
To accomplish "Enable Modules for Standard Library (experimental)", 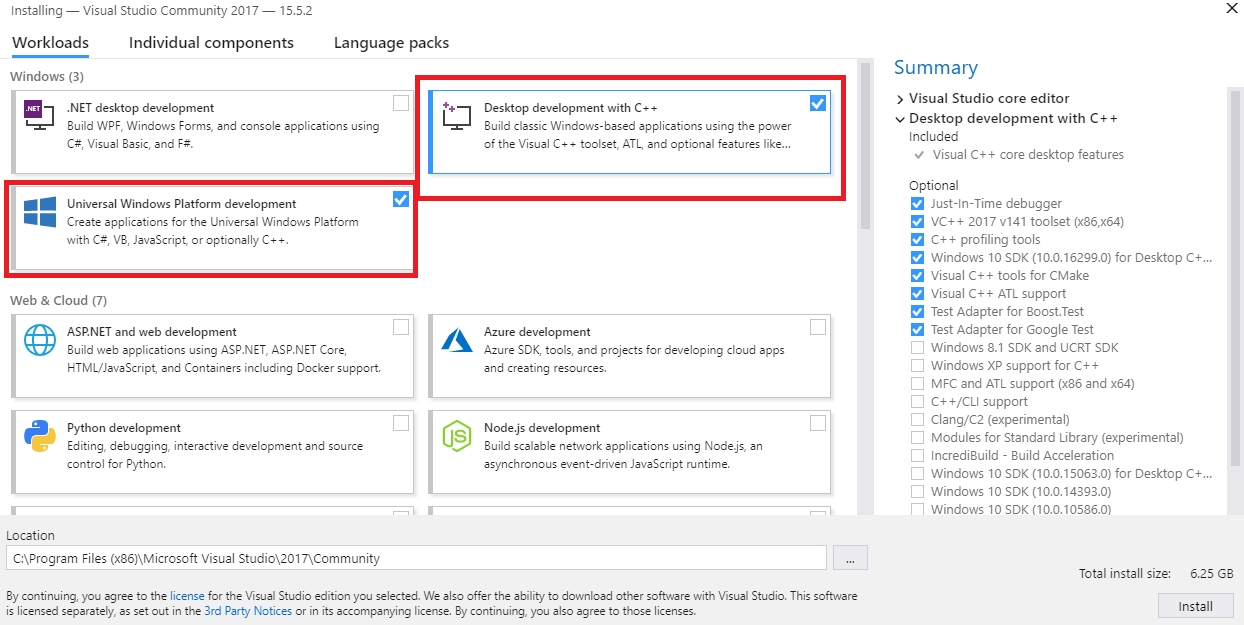I will tap(917, 437).
